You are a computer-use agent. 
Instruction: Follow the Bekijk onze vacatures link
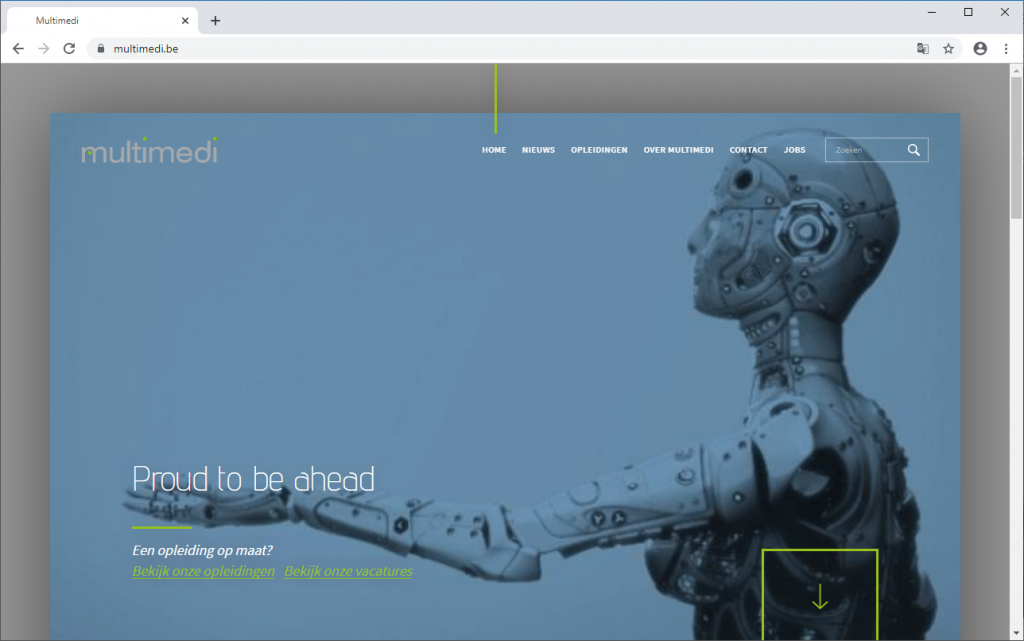(x=348, y=571)
